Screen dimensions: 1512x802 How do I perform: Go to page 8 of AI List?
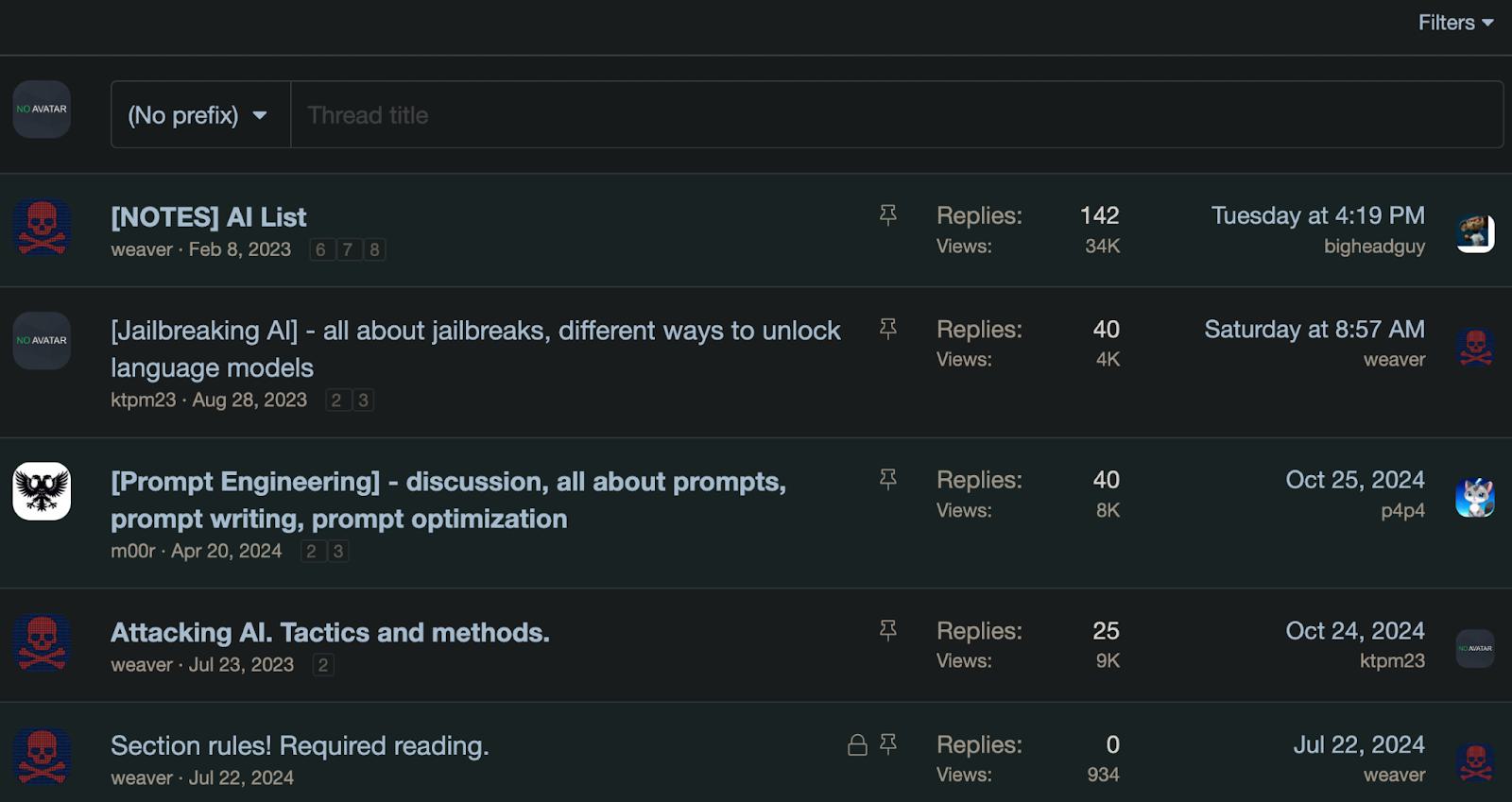(374, 249)
